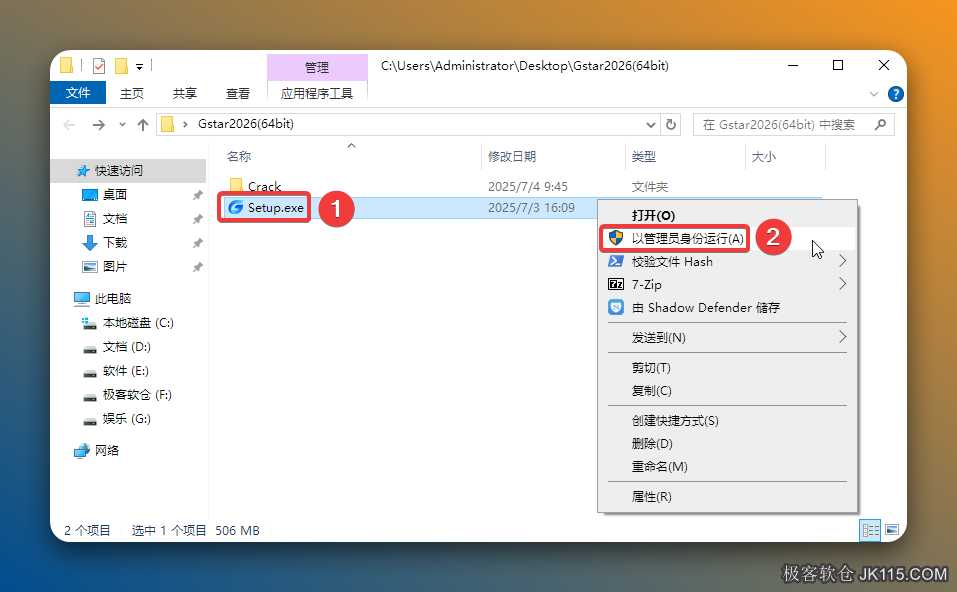Click the pin icon beside 桌面
Screen dimensions: 957x592
pos(197,195)
